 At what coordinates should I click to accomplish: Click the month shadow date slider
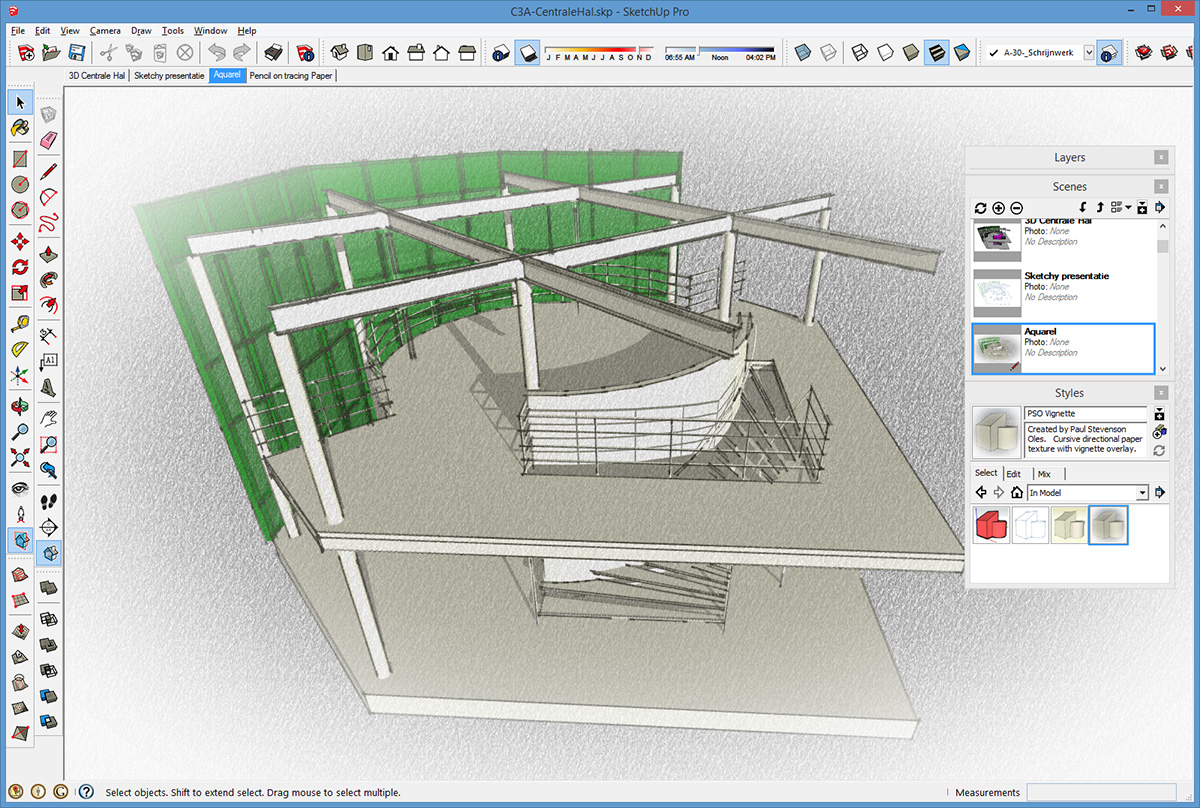[x=598, y=52]
